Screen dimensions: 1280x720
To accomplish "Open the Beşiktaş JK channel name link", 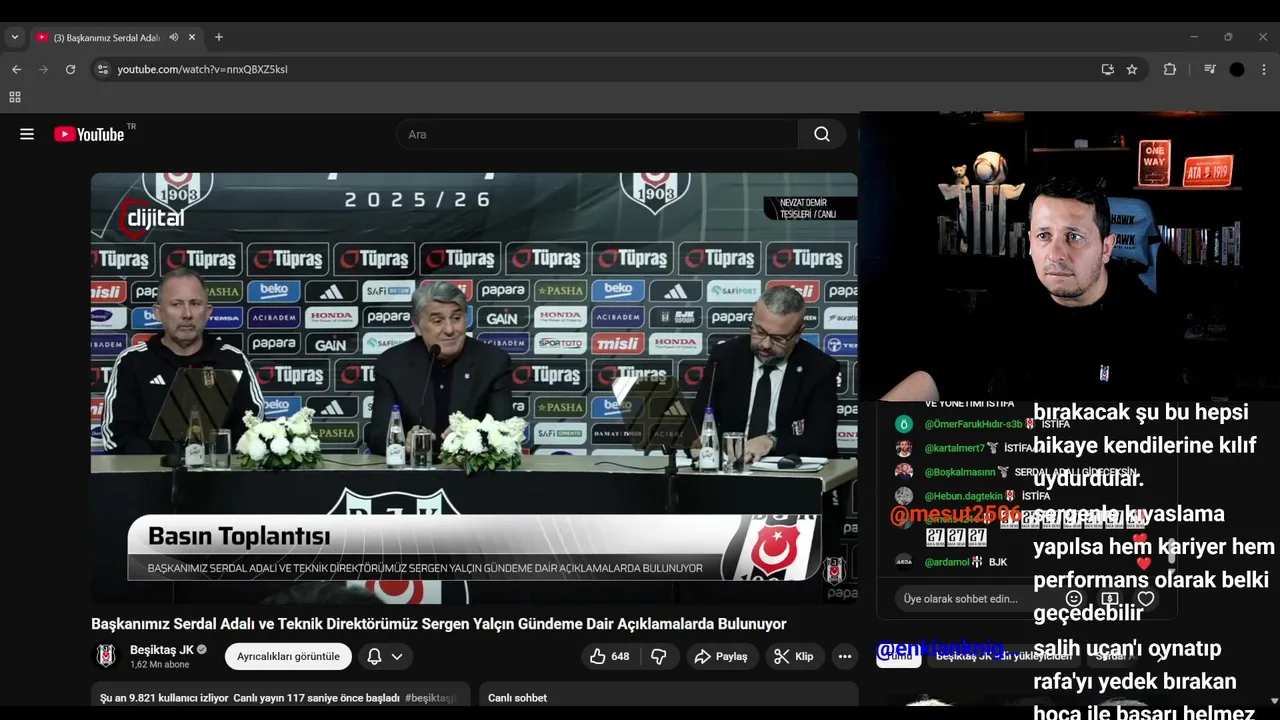I will (161, 650).
